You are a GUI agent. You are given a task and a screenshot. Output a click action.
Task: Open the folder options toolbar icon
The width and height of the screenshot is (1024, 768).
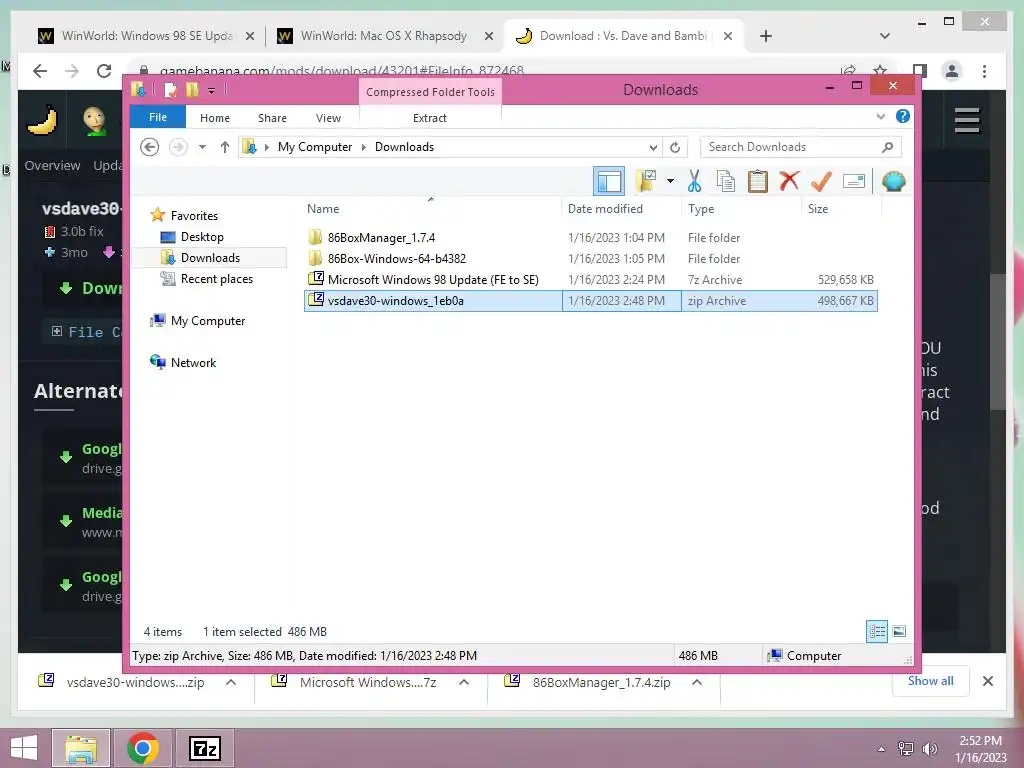(647, 181)
